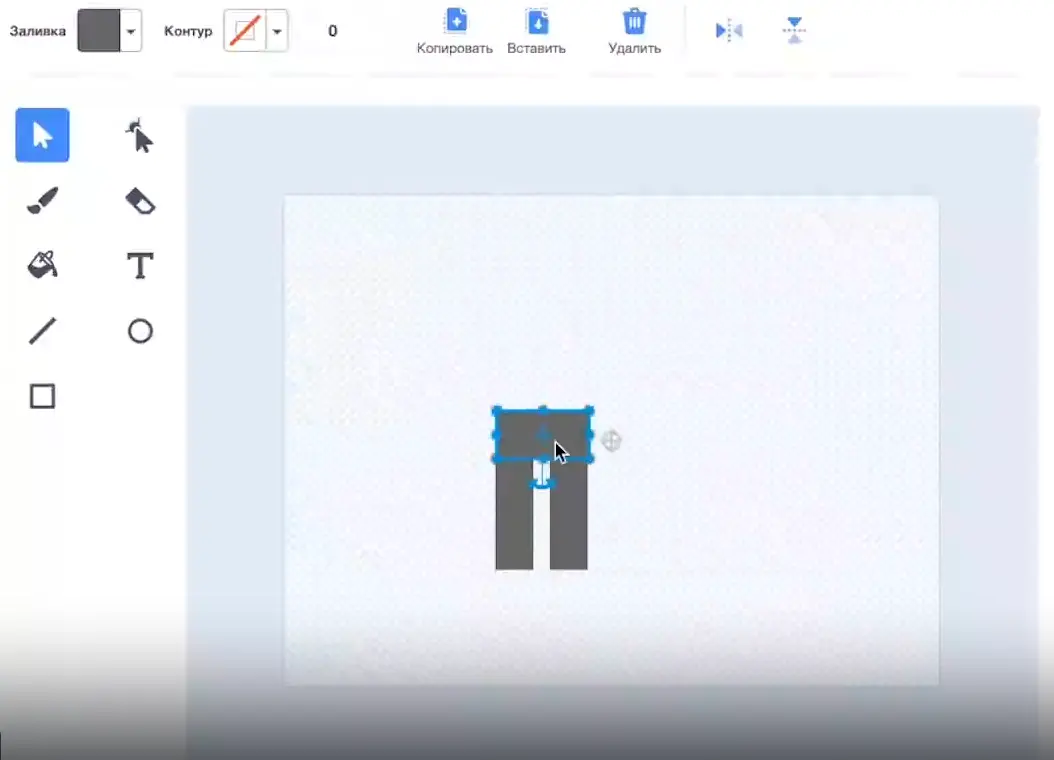Click the left gray leg rectangle
This screenshot has height=760, width=1054.
[x=514, y=515]
